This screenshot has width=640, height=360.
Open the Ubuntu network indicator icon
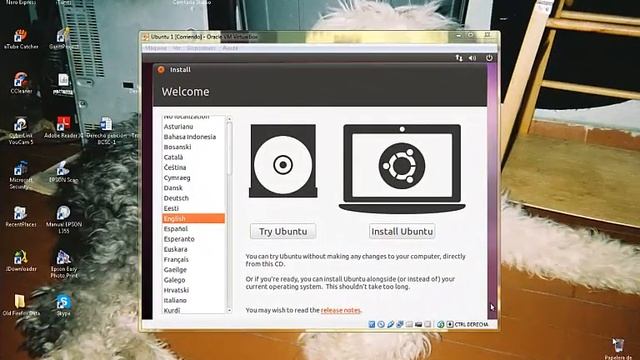click(x=459, y=58)
